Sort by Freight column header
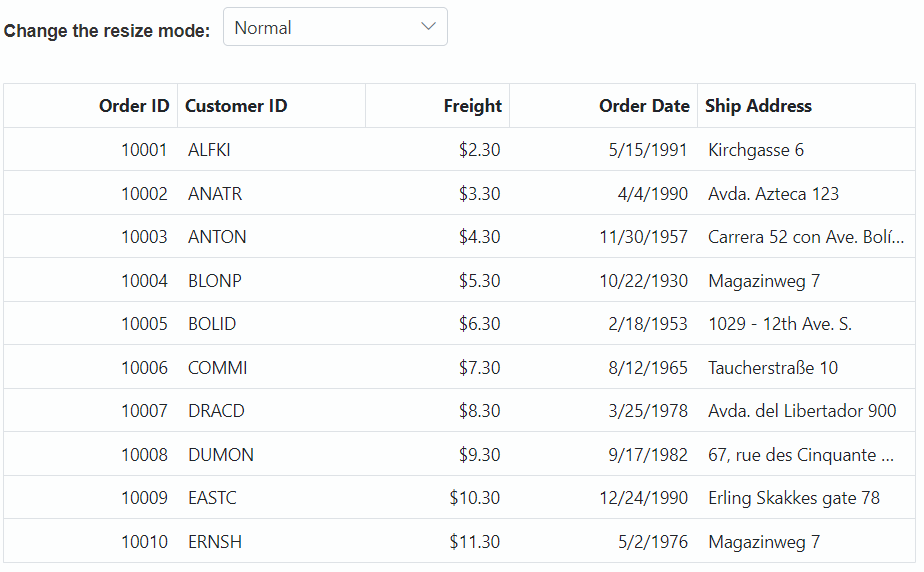The height and width of the screenshot is (572, 924). (x=438, y=106)
